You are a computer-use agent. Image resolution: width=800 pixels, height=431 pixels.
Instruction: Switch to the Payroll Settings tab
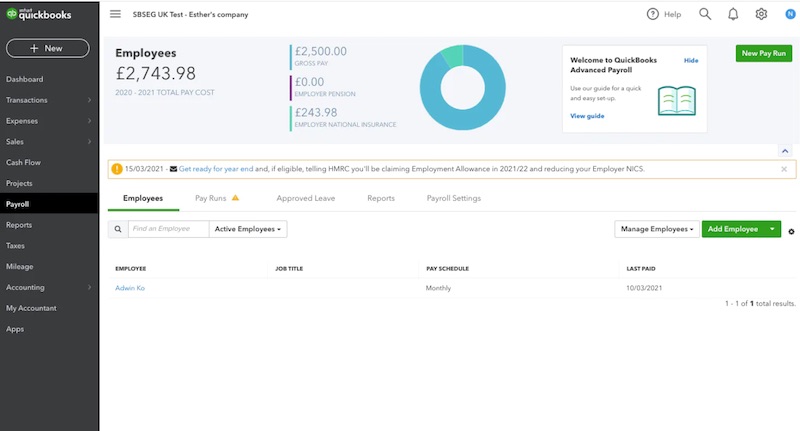pos(454,198)
